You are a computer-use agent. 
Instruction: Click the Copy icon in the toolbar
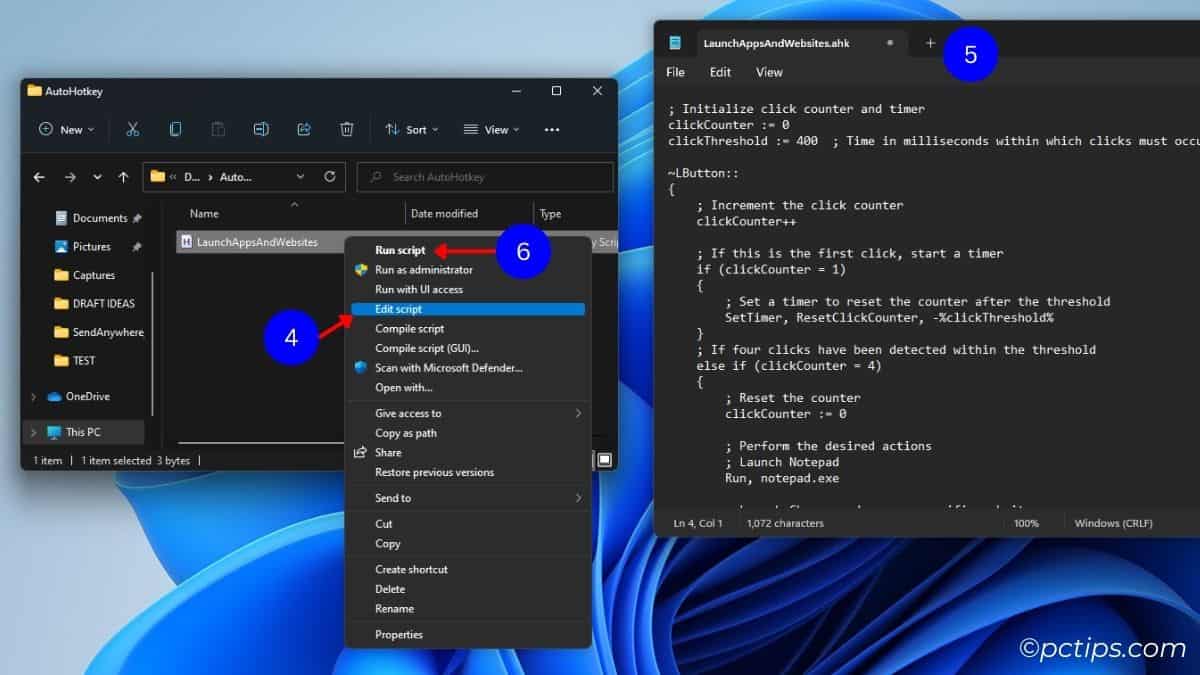[177, 130]
